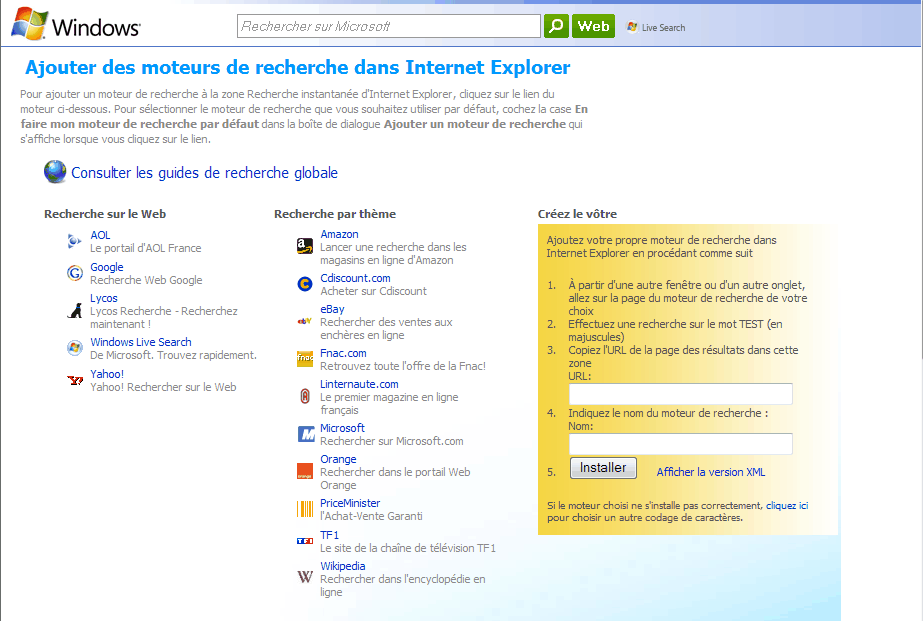Click the text Rechercher sur Microsoft.com
Screen dimensions: 923x621
point(391,441)
